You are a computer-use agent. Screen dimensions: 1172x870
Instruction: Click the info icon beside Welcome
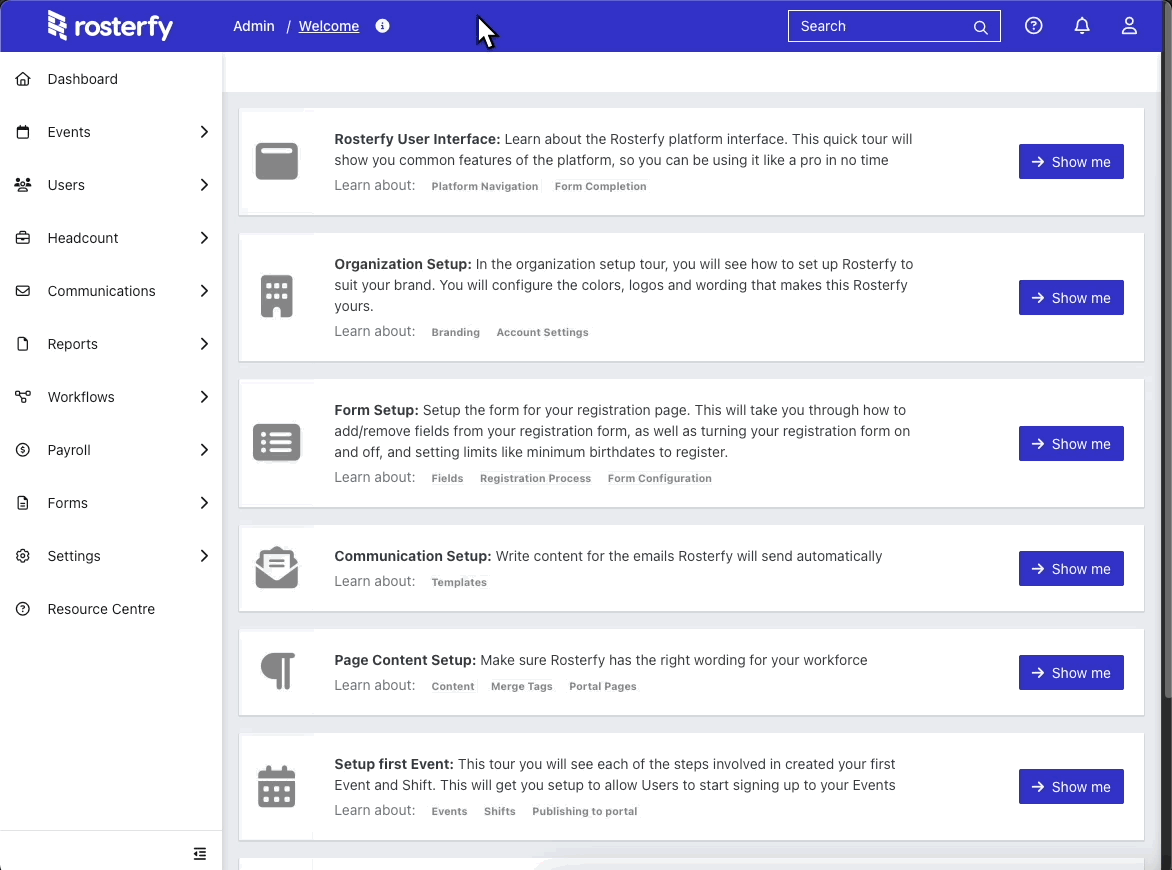(382, 26)
